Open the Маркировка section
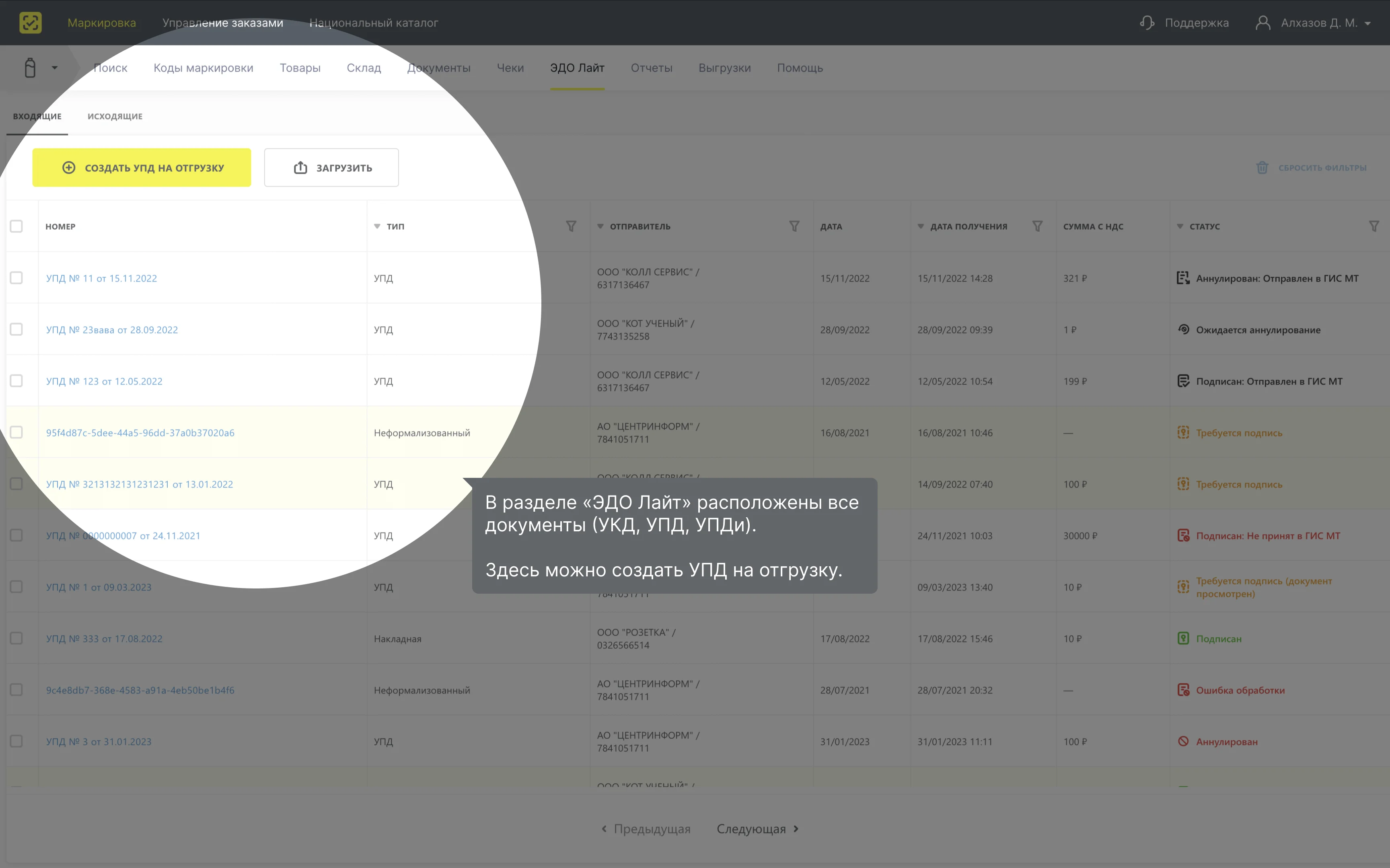This screenshot has width=1390, height=868. coord(102,23)
